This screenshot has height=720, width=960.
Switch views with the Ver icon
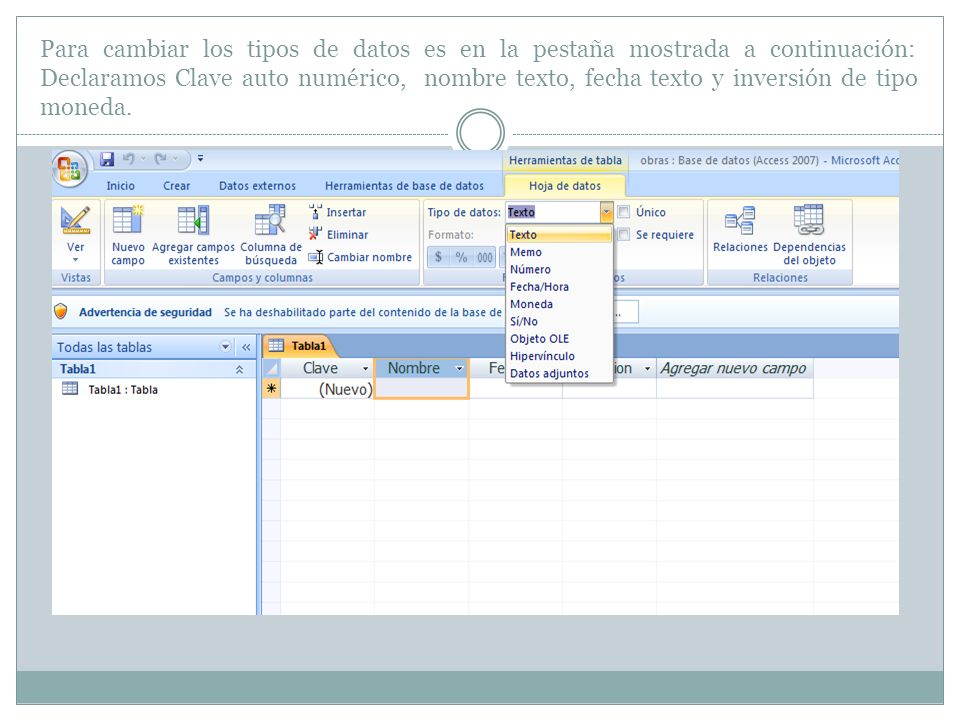tap(75, 221)
